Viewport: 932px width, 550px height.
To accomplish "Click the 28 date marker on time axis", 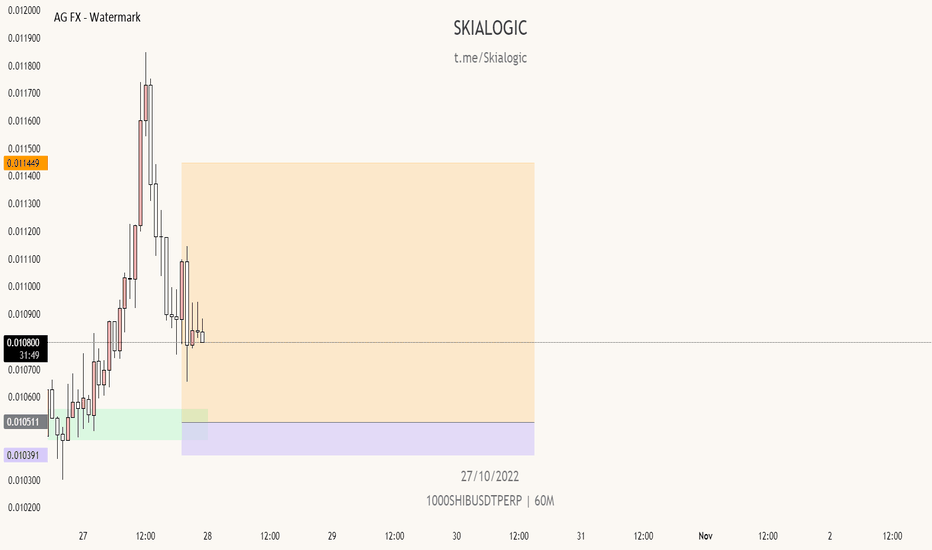I will pyautogui.click(x=207, y=536).
